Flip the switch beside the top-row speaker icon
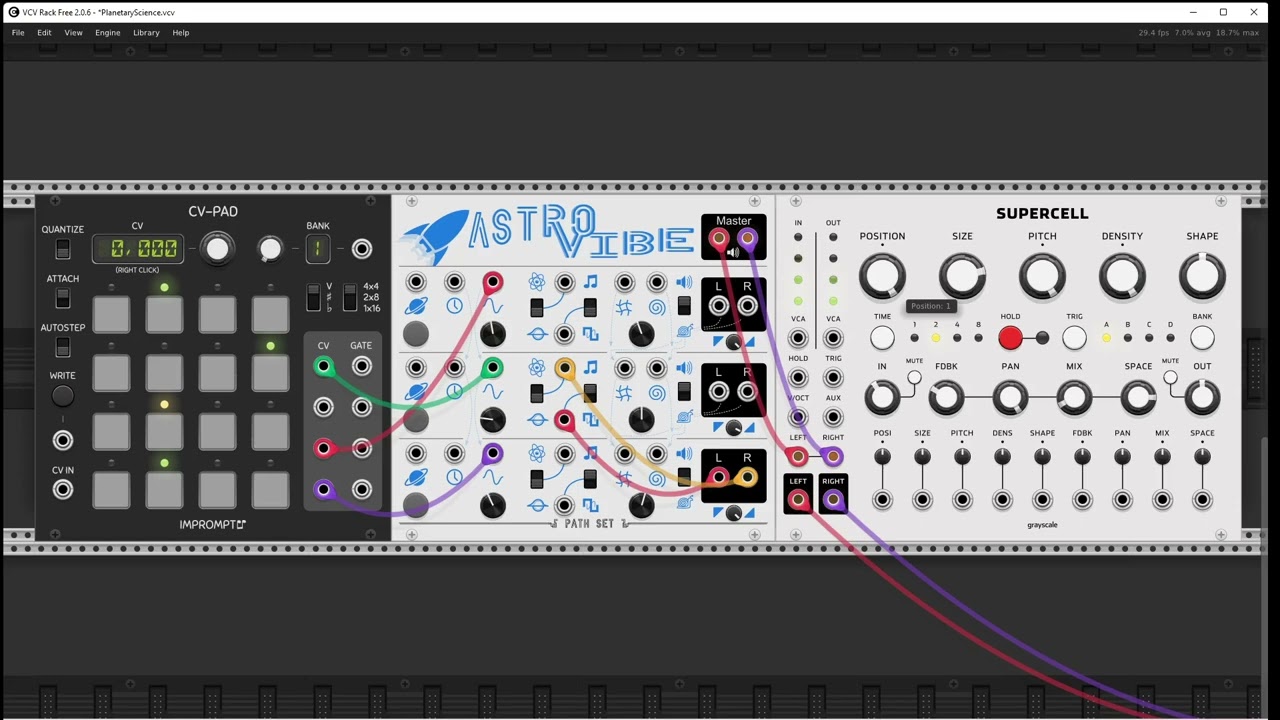 coord(684,306)
